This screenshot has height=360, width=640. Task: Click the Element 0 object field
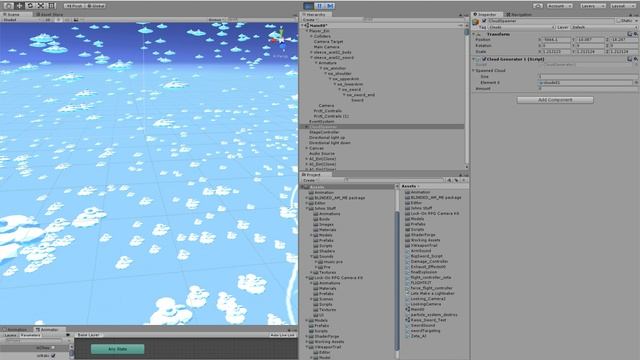(x=585, y=82)
